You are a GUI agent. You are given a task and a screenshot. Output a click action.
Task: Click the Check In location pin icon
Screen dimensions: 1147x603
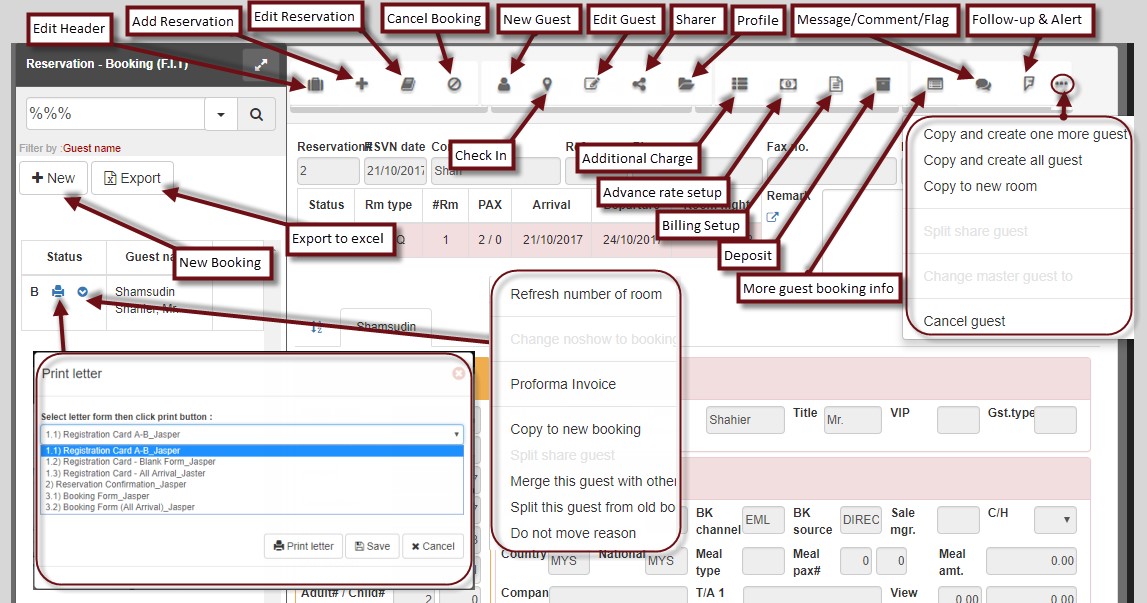point(547,85)
